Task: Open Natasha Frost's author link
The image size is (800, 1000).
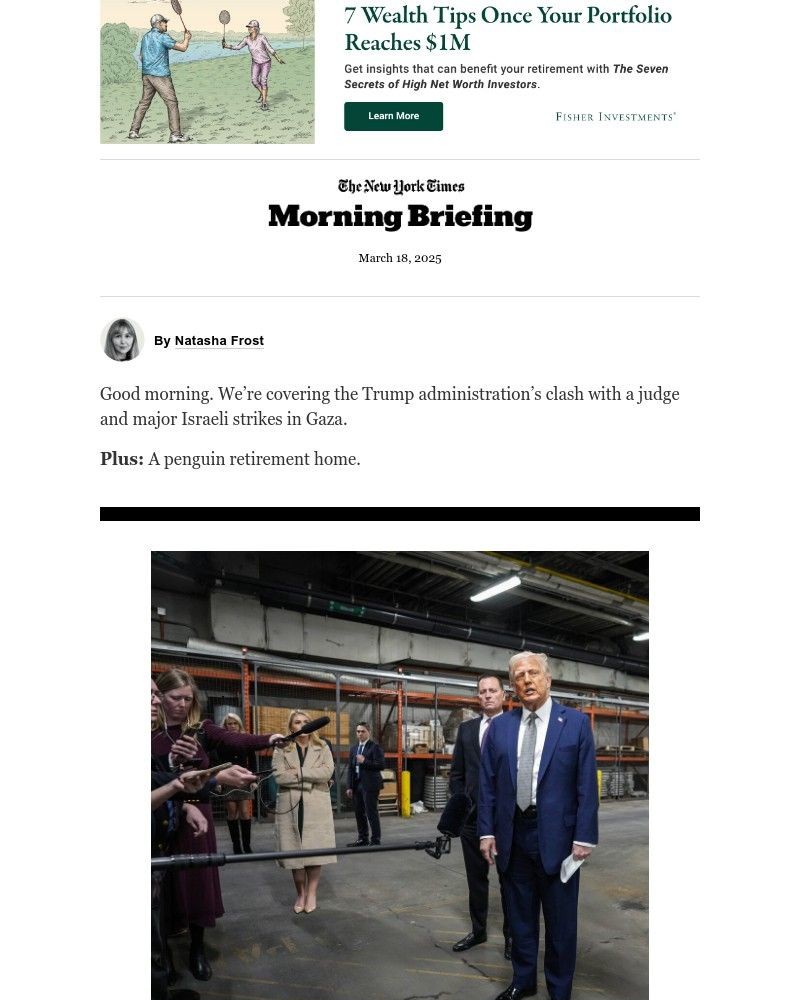Action: pos(219,341)
